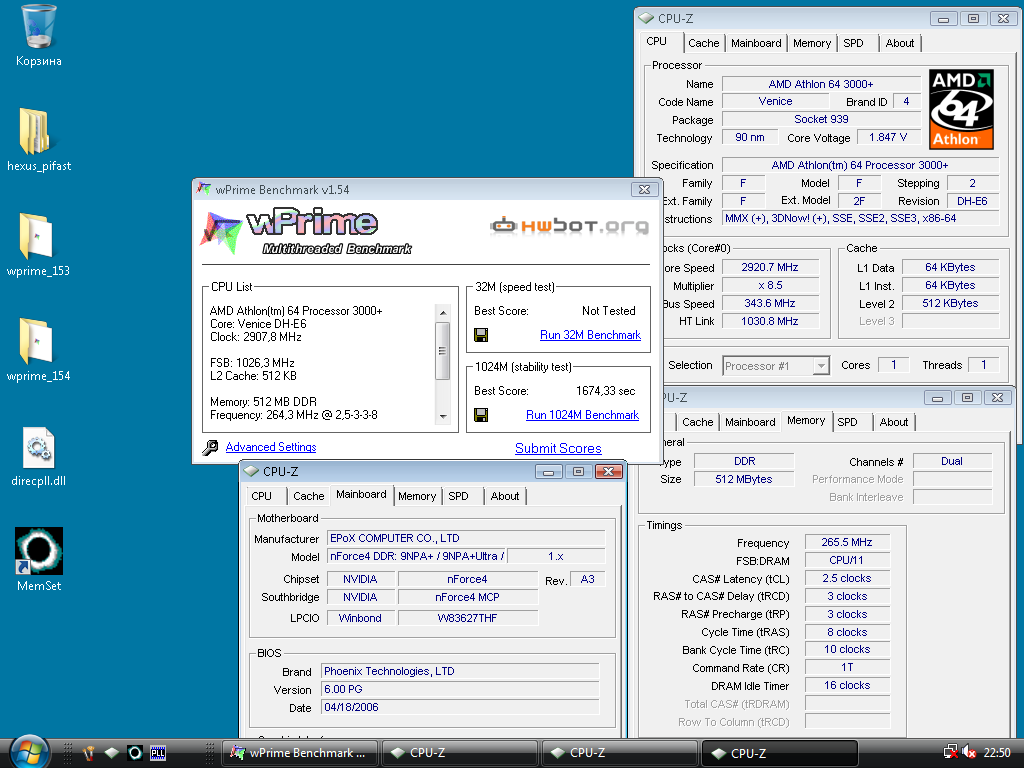Click the Core Speed 2920.7 MHz value
Screen dimensions: 1024x768
coord(770,267)
